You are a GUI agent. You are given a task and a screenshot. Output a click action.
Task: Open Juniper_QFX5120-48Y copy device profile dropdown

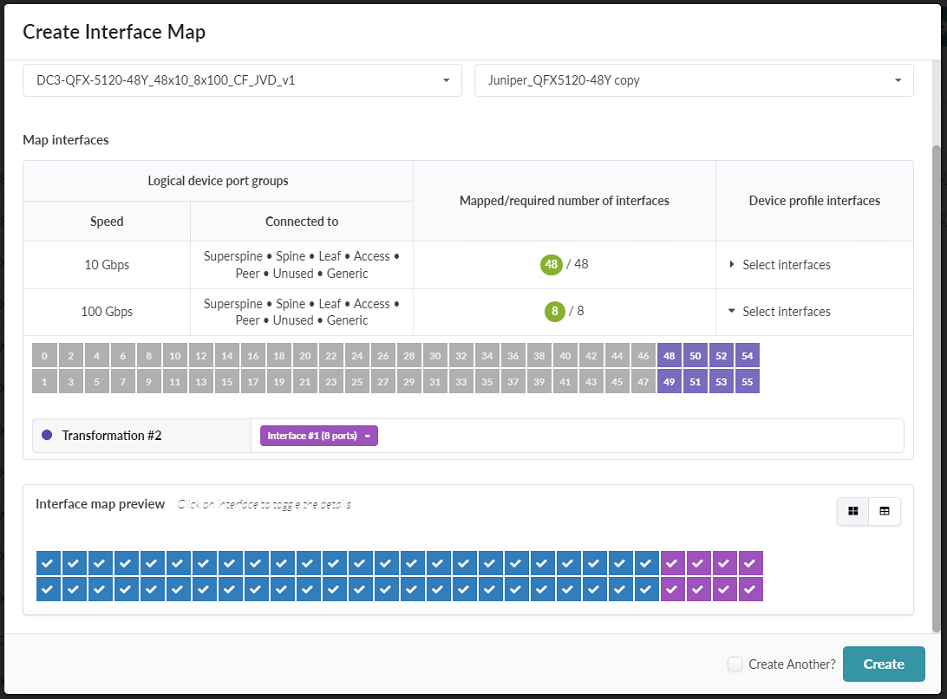click(693, 80)
